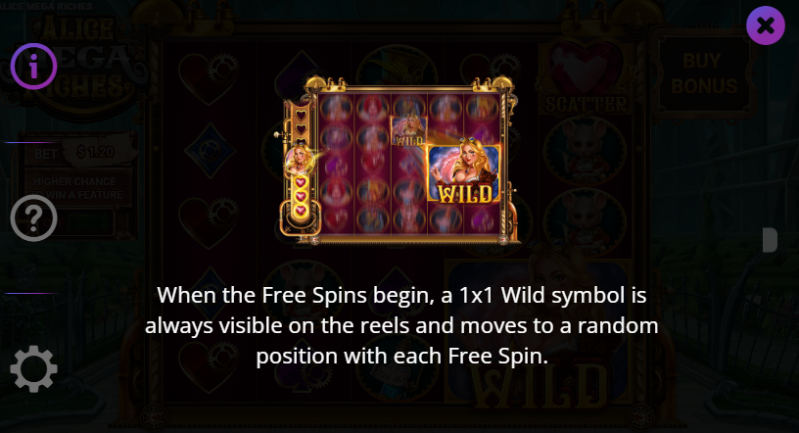Click the Free Spins description text
The image size is (799, 433).
pos(401,326)
